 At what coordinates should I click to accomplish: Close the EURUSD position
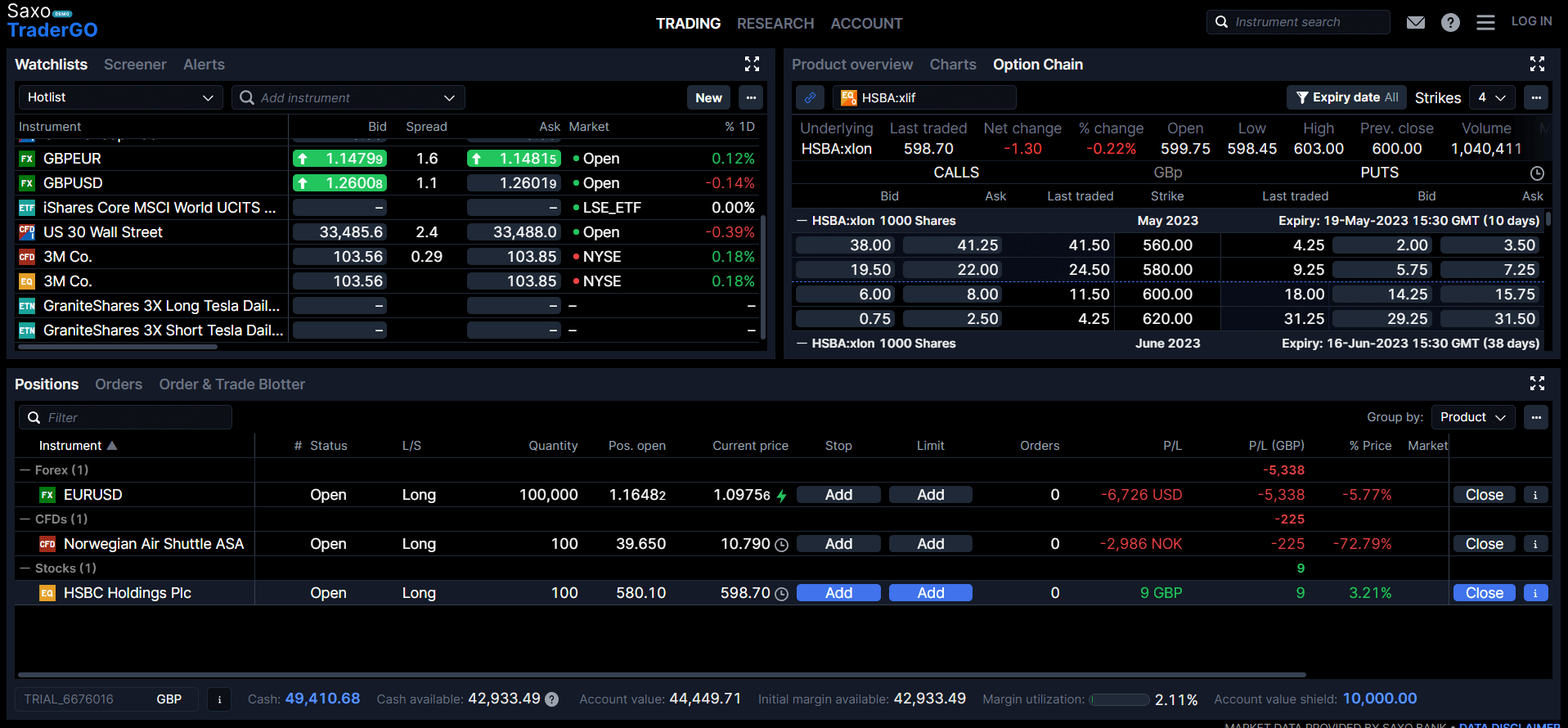(x=1484, y=495)
